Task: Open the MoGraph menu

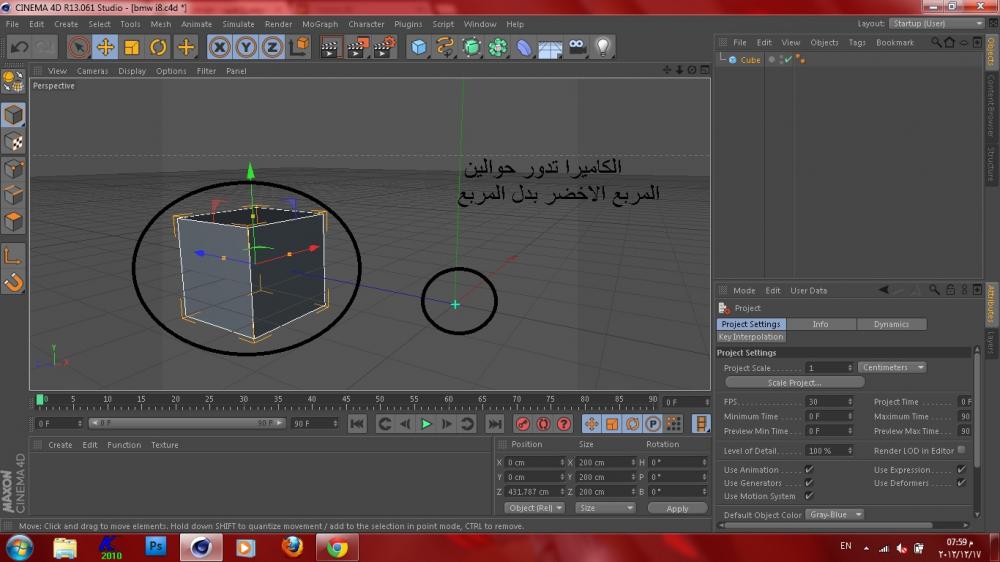Action: [x=320, y=24]
